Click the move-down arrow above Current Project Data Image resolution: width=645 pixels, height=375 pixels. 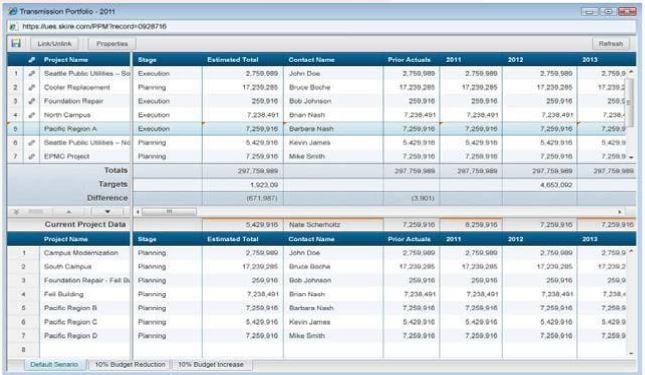(107, 212)
